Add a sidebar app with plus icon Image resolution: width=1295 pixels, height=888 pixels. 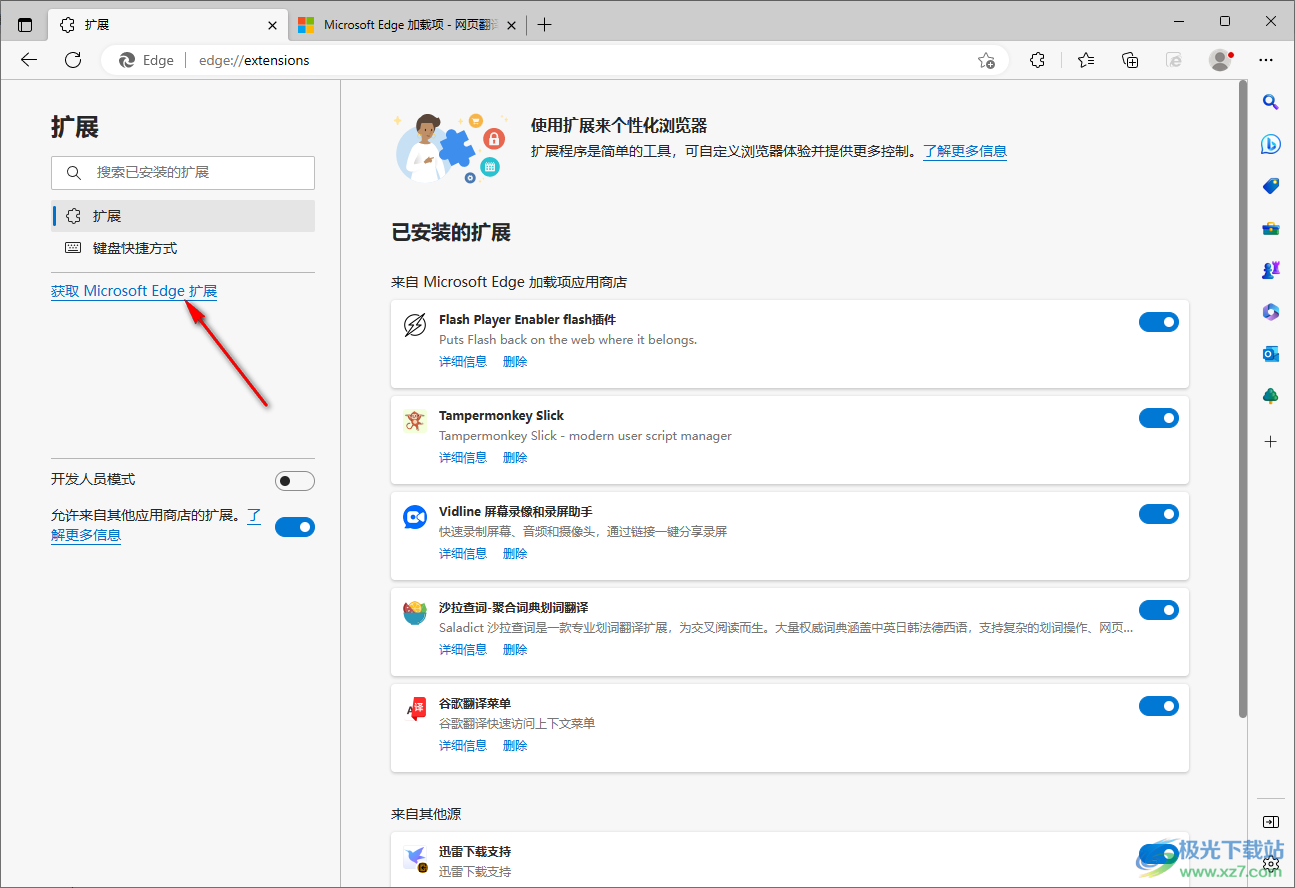pyautogui.click(x=1271, y=441)
